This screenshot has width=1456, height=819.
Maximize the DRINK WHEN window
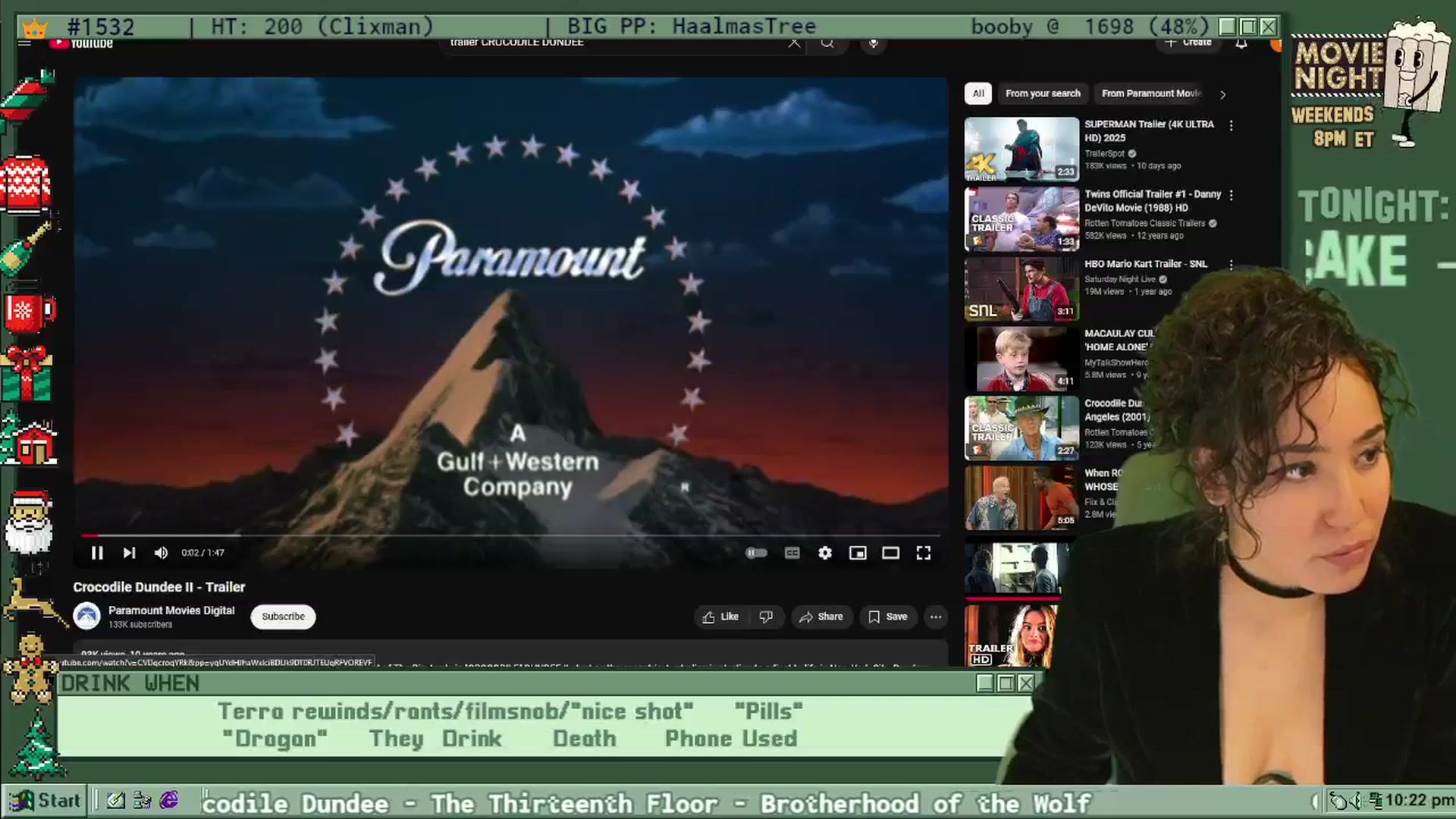coord(1006,683)
